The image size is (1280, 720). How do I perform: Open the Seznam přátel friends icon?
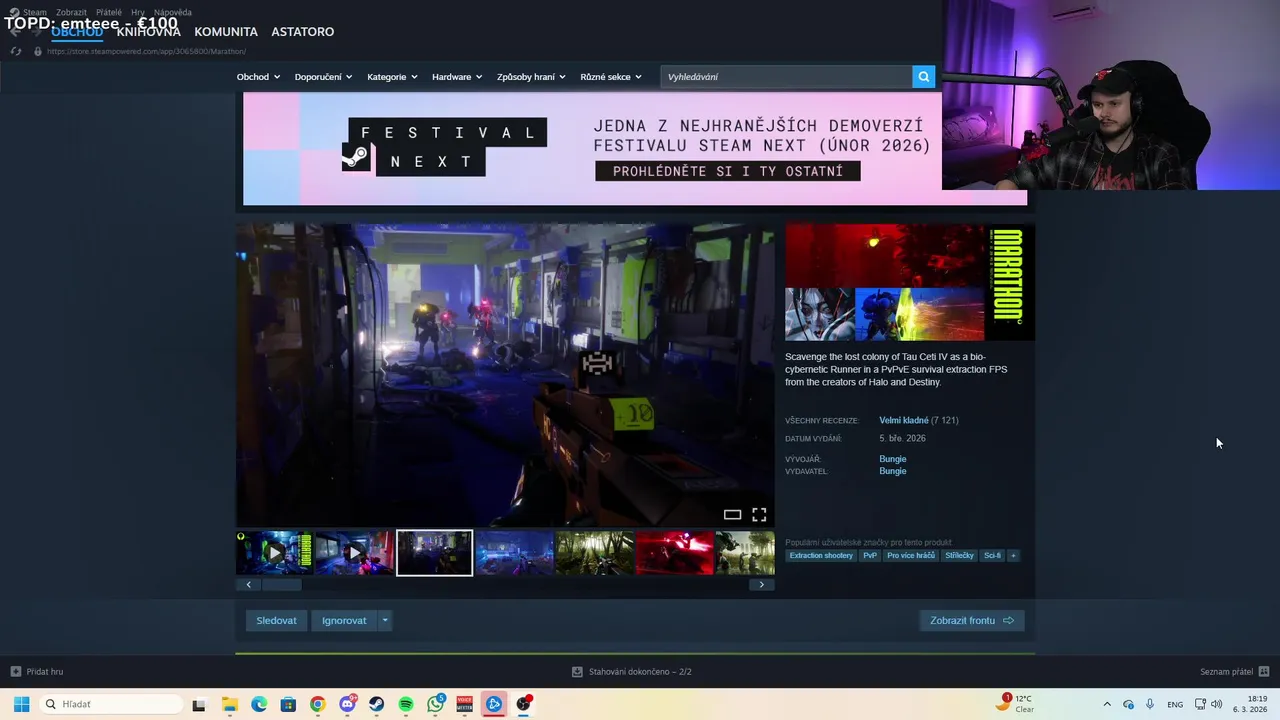(x=1264, y=672)
